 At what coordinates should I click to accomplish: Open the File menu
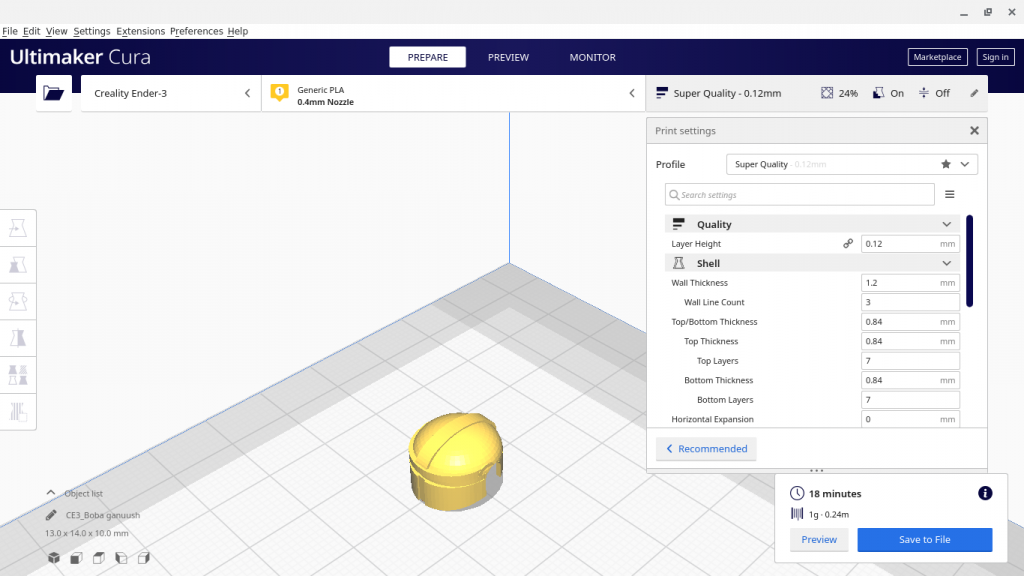tap(10, 31)
